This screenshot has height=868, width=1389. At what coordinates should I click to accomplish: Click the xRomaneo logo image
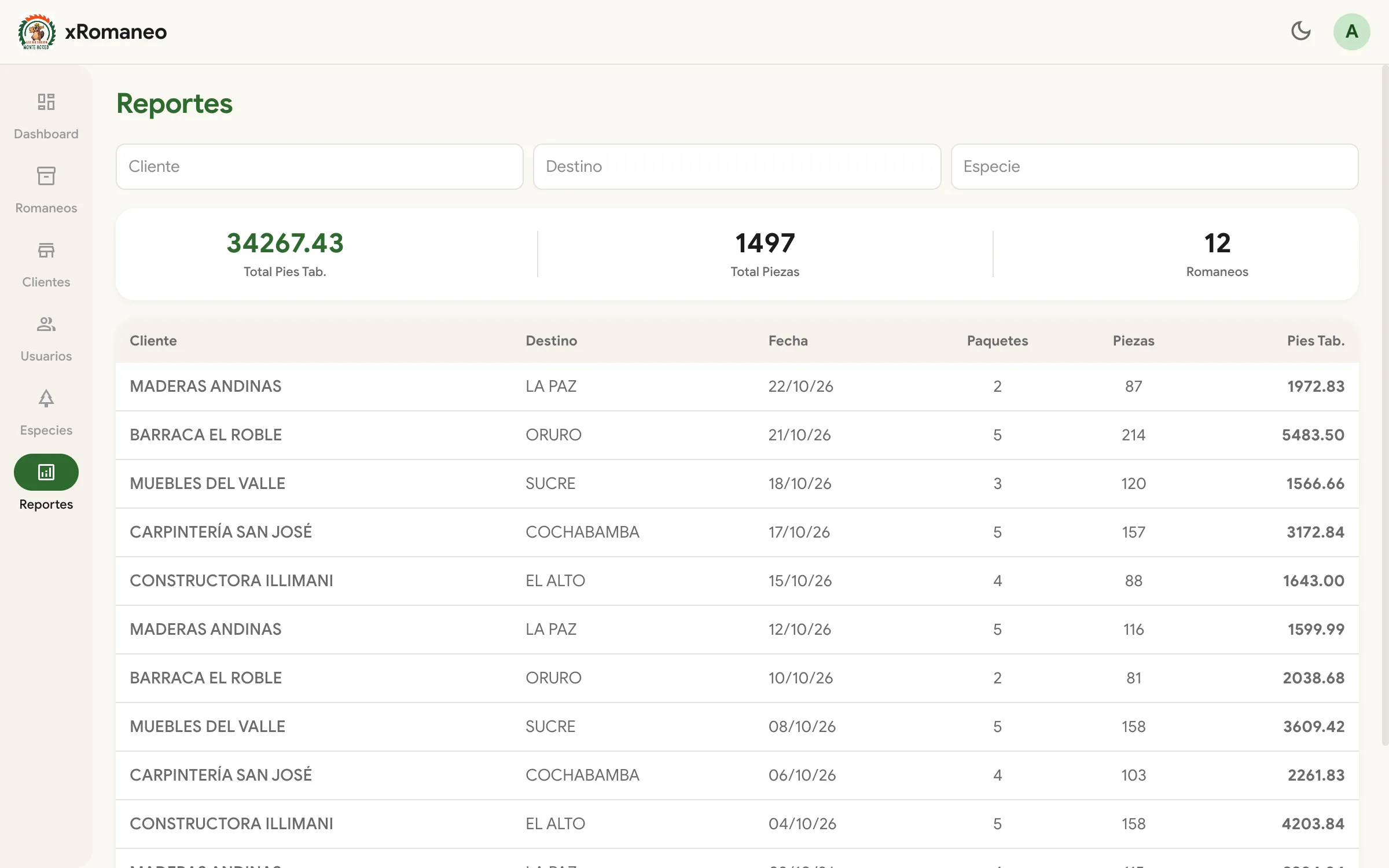tap(37, 32)
